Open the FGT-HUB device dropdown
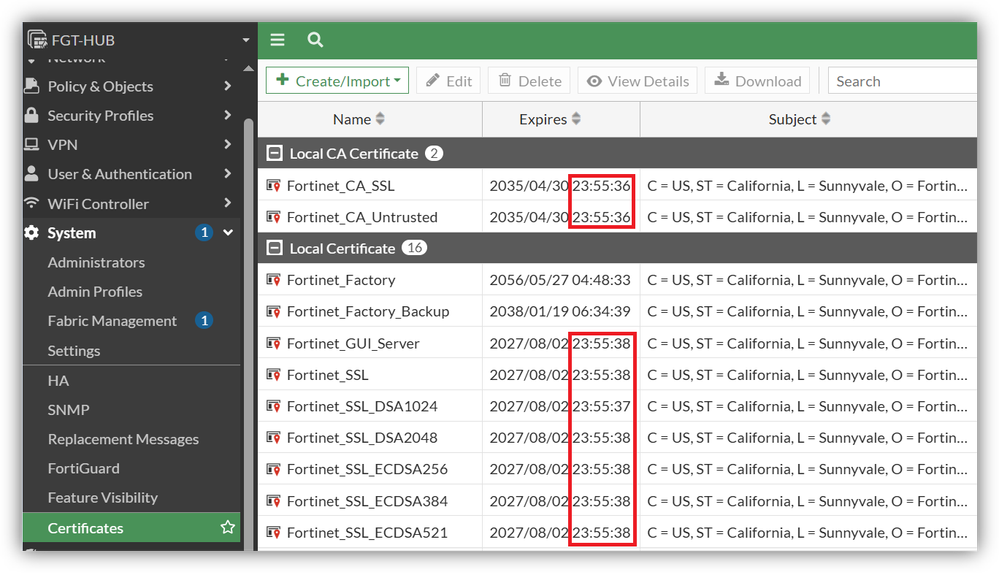 click(x=245, y=40)
